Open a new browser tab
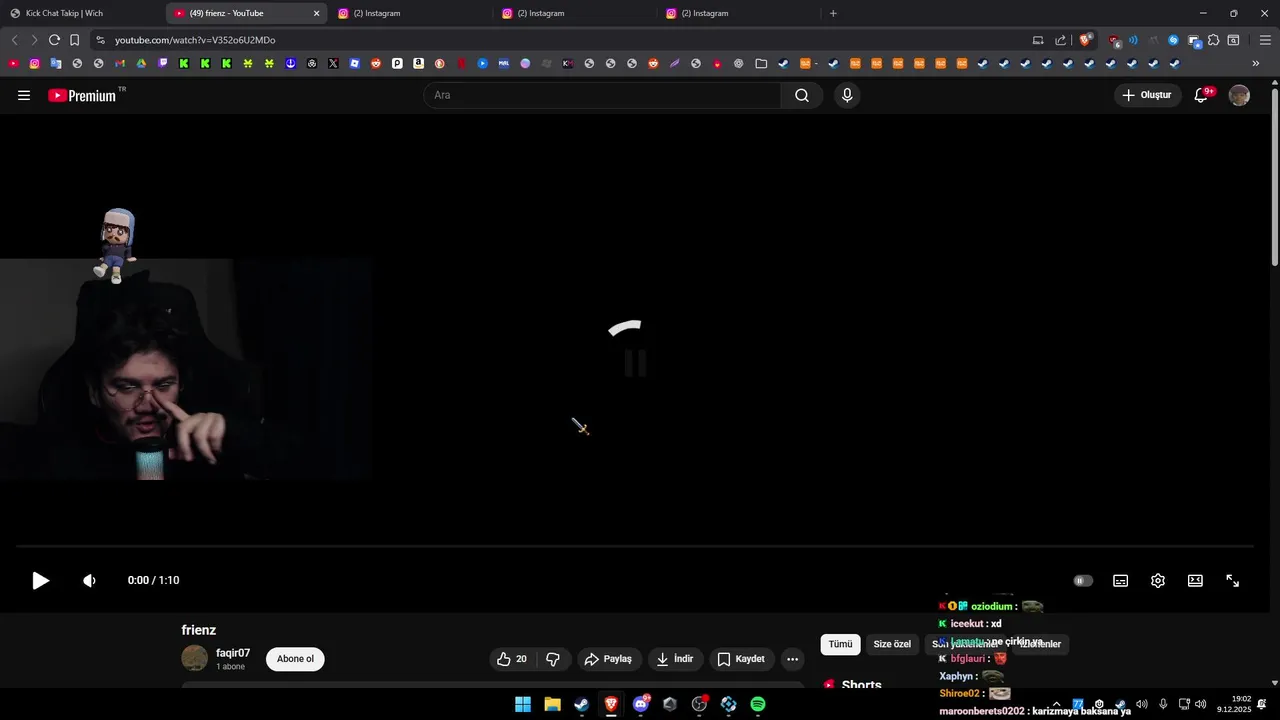The width and height of the screenshot is (1280, 720). coord(833,13)
